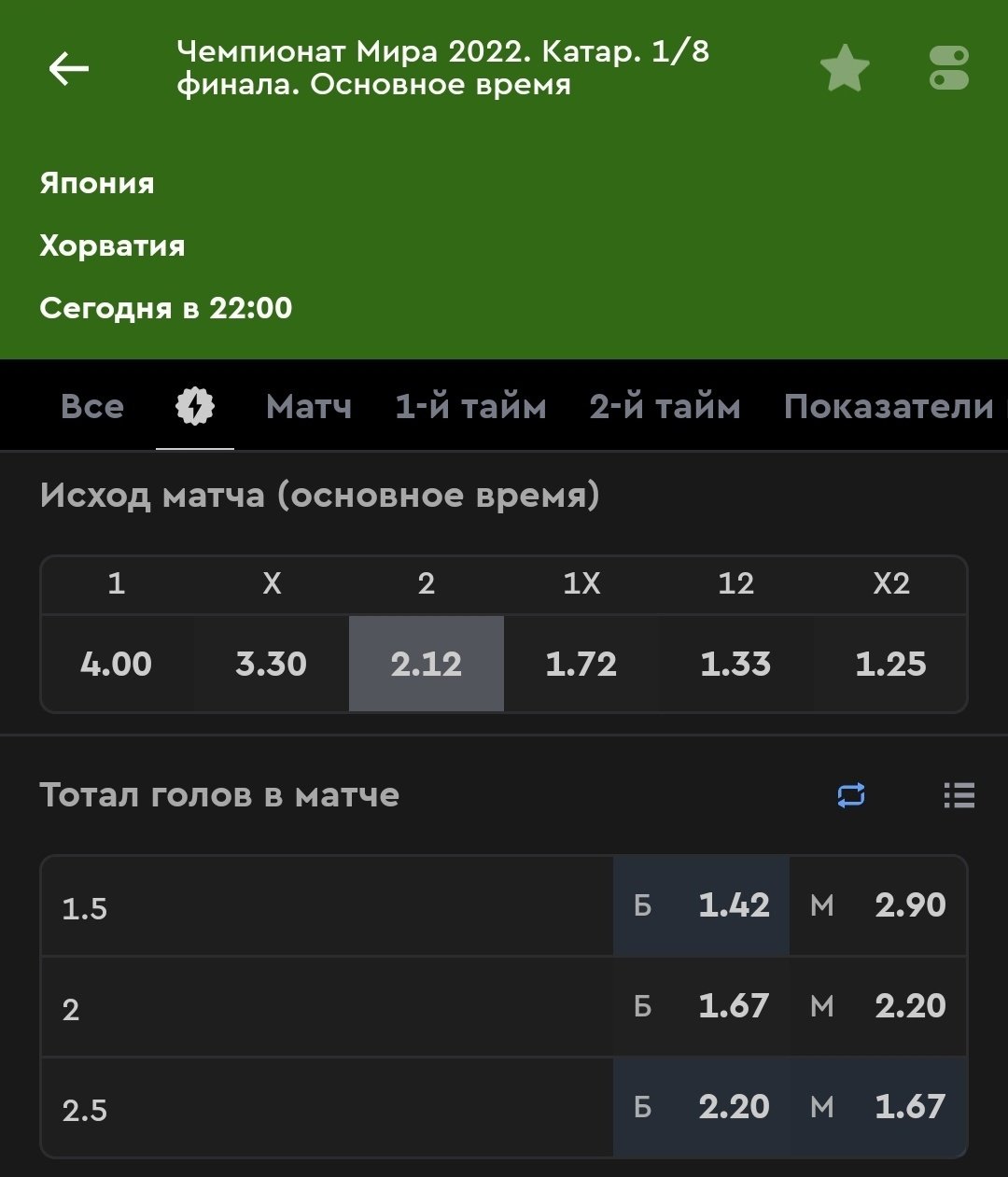Pick the draw odds 3.30
Screen dimensions: 1008x1177
[x=272, y=664]
